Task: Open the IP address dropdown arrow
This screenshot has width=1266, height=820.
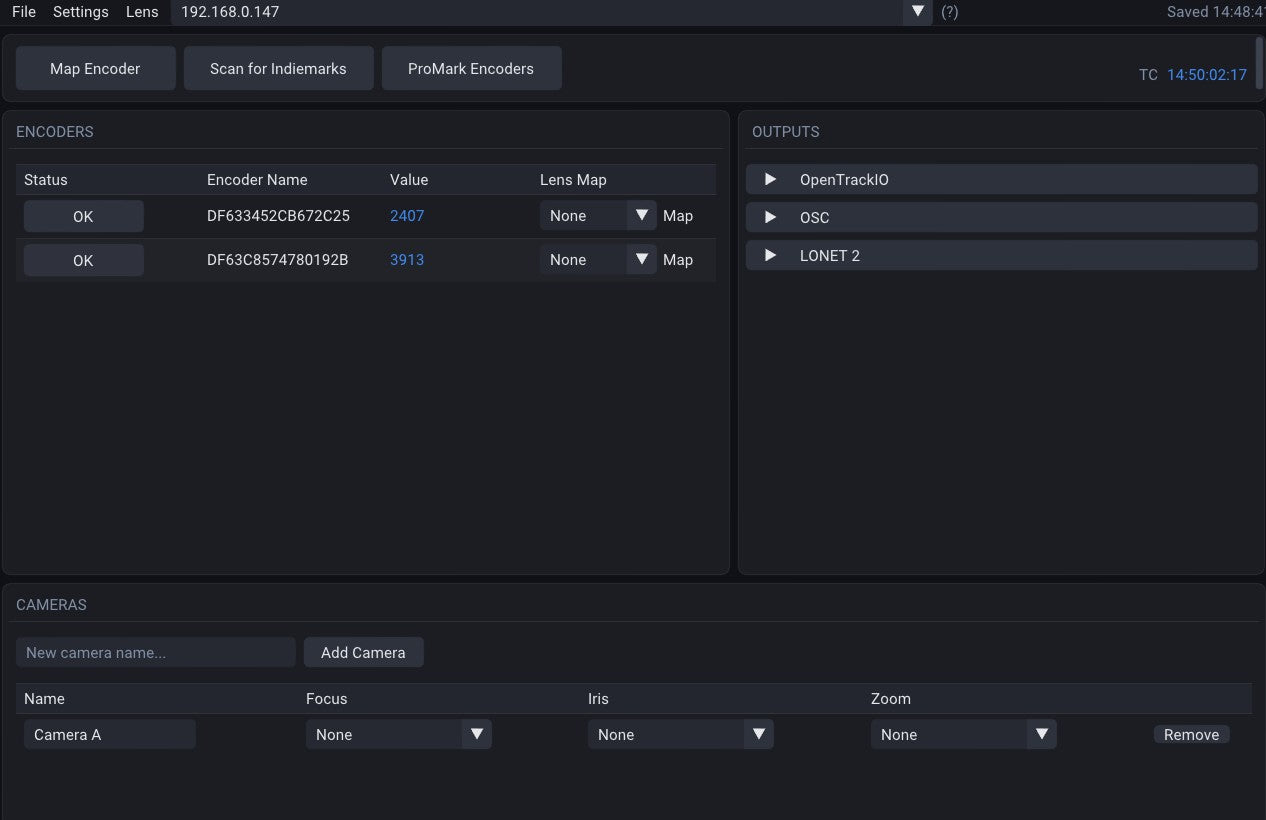Action: point(918,12)
